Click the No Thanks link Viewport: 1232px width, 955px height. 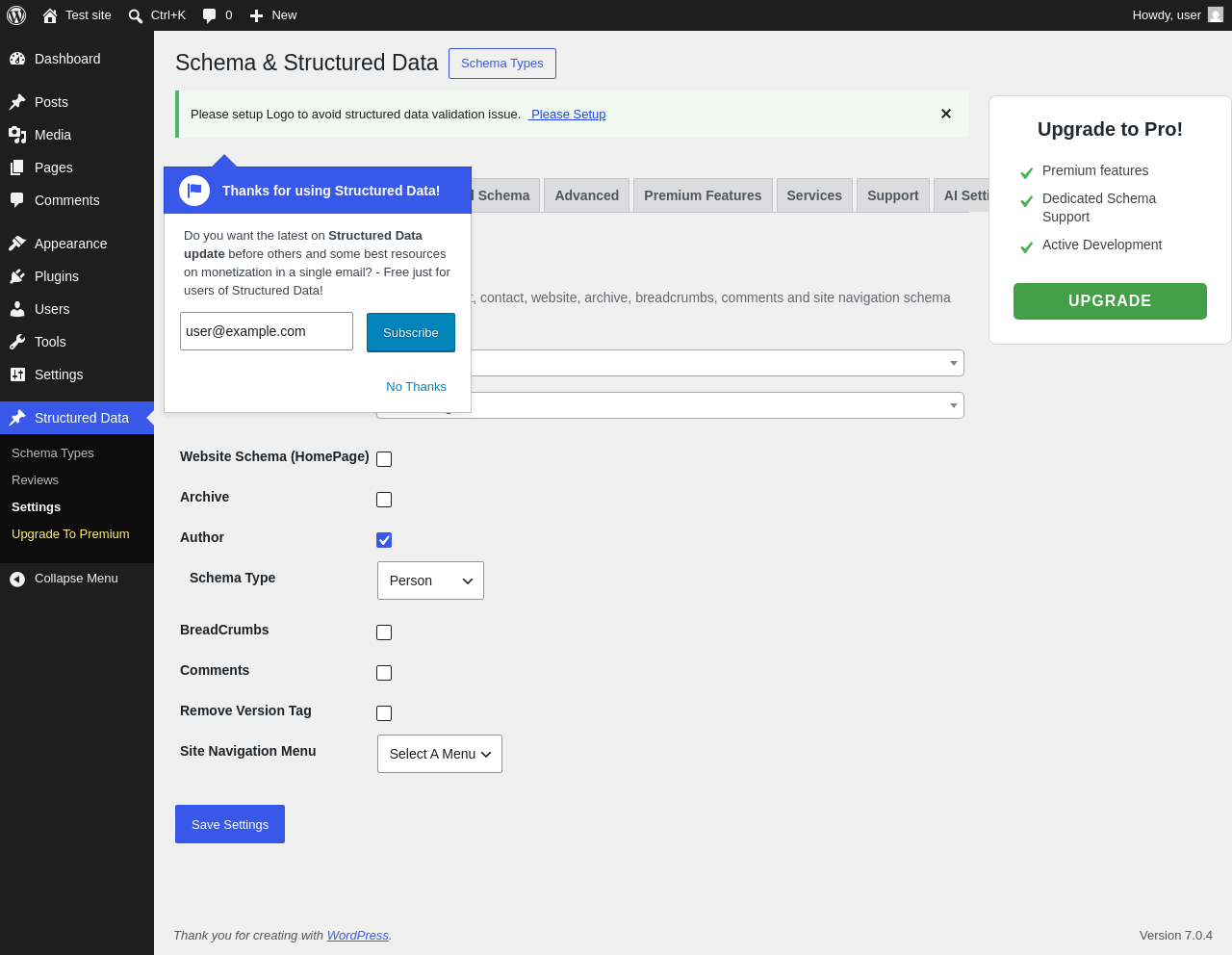click(x=416, y=387)
